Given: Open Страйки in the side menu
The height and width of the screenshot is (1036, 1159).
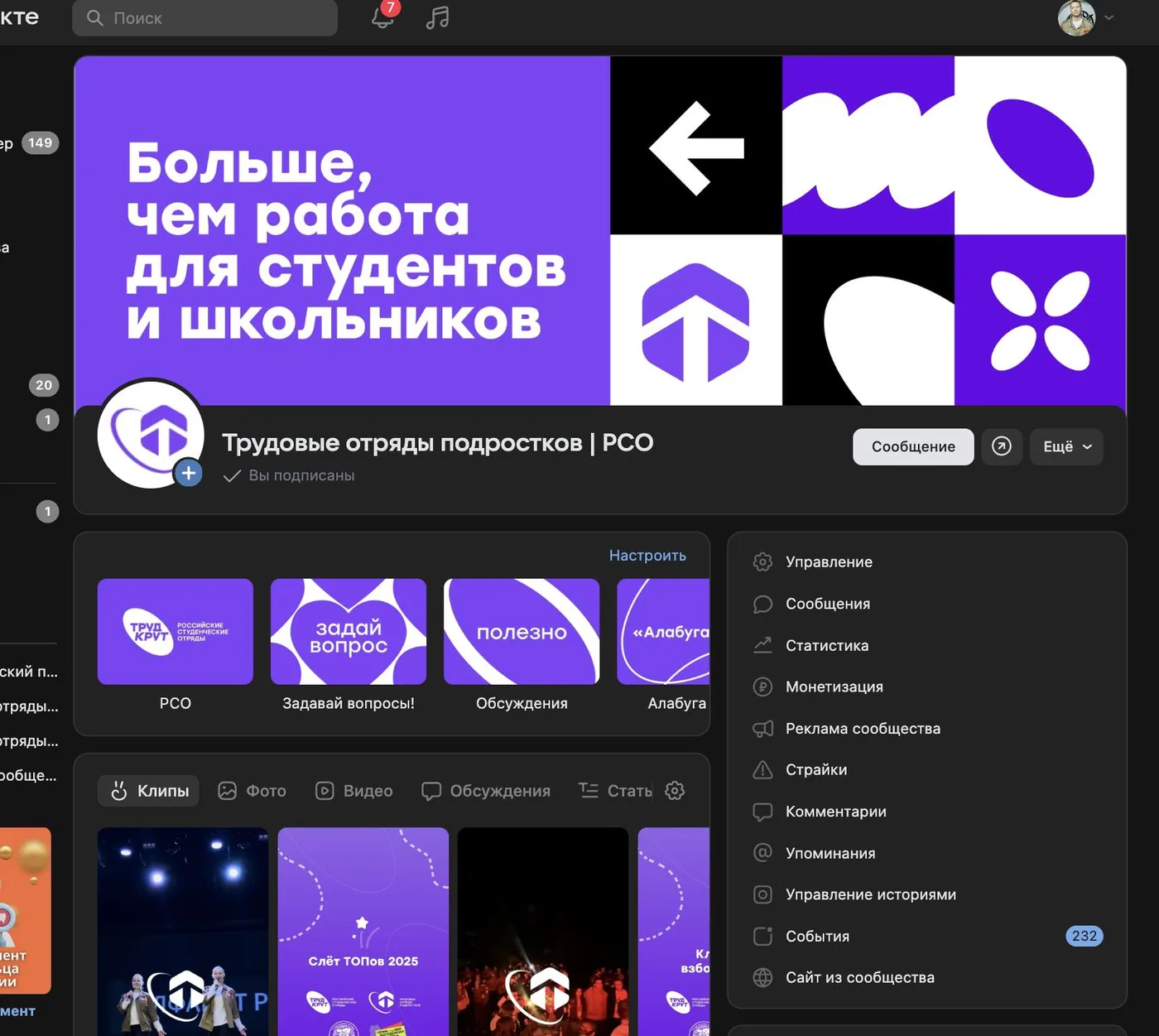Looking at the screenshot, I should (927, 769).
